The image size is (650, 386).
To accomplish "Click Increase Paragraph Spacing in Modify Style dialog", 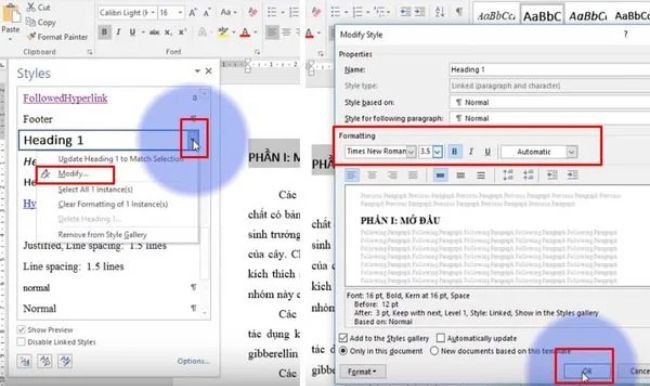I will [x=508, y=175].
